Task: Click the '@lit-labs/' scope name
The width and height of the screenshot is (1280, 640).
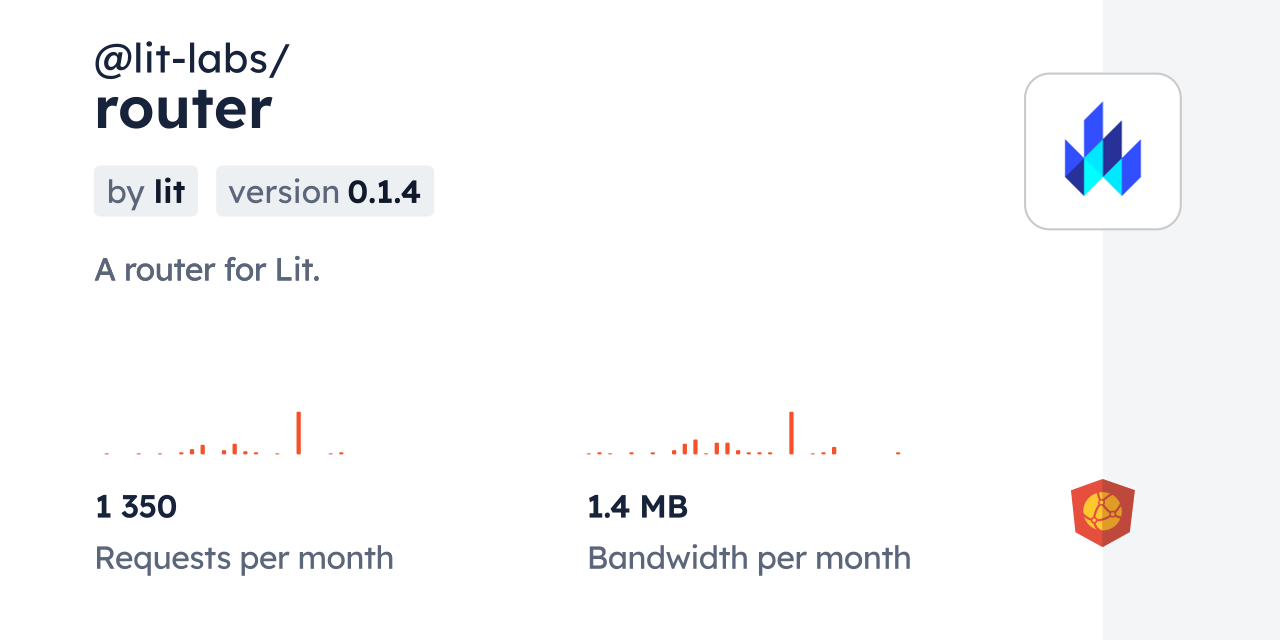Action: [x=191, y=60]
